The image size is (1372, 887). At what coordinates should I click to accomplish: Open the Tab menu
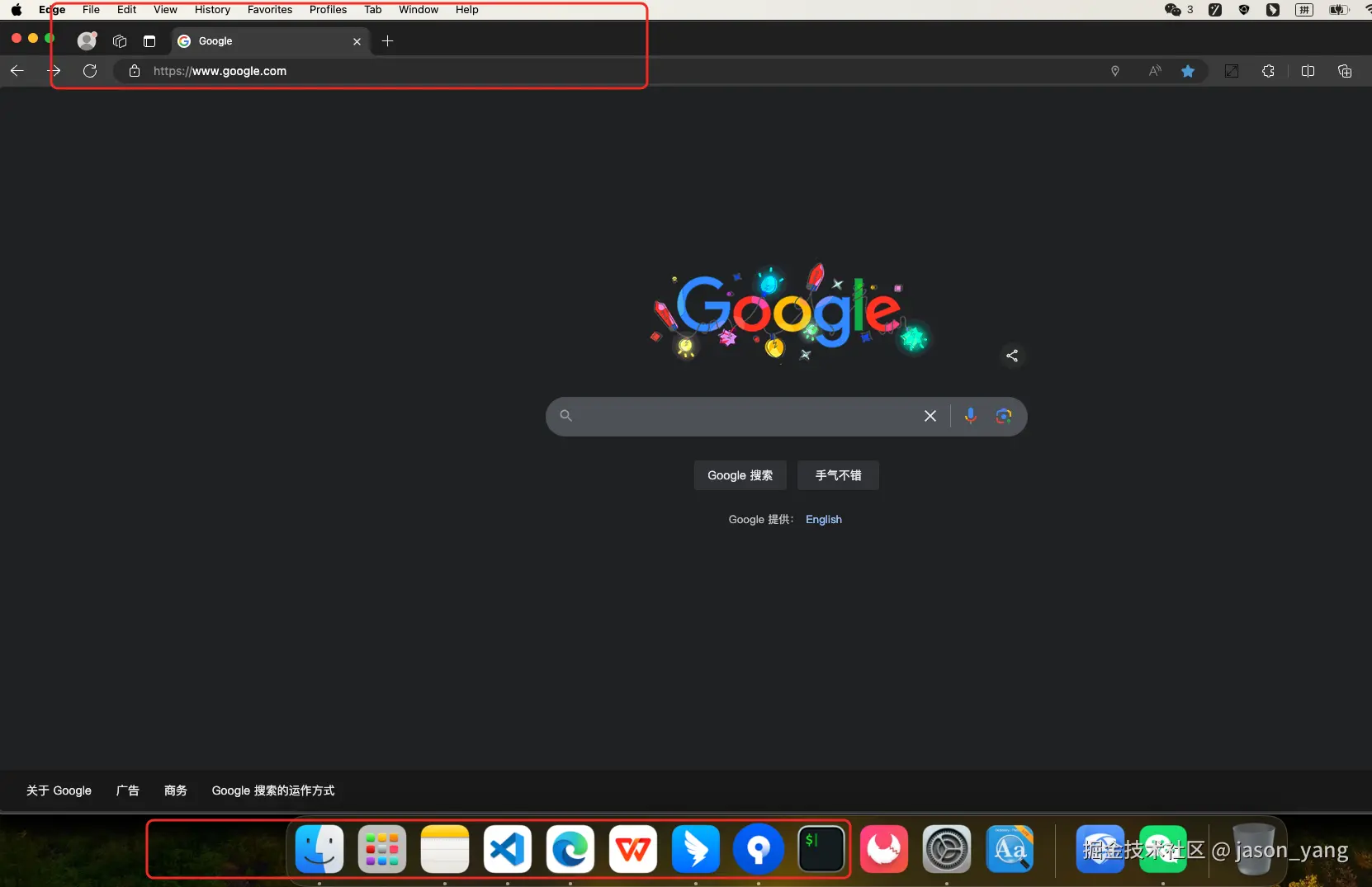click(x=373, y=10)
